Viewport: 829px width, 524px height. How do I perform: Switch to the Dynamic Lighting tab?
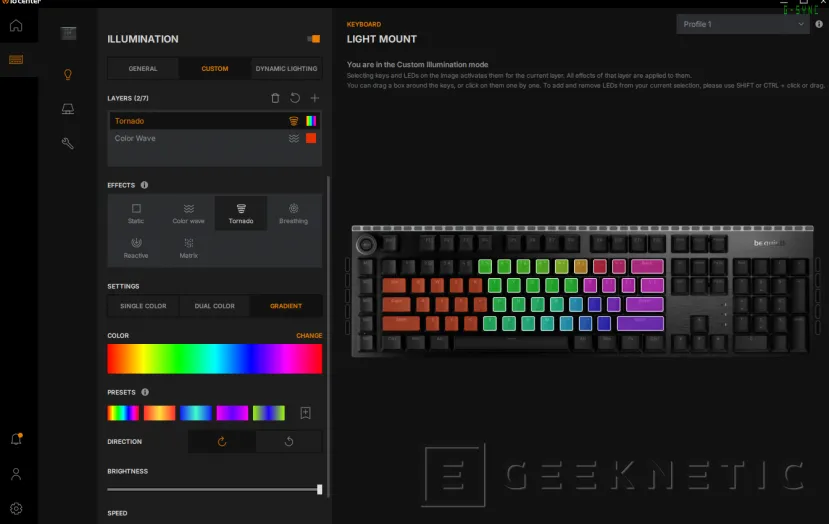click(x=286, y=69)
